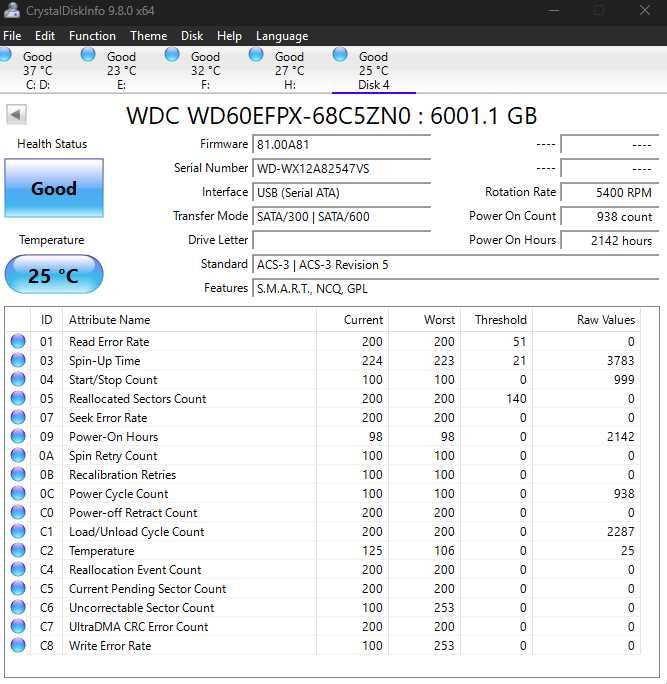Image resolution: width=667 pixels, height=684 pixels.
Task: Click the status icon for Power-On Hours
Action: coord(18,436)
